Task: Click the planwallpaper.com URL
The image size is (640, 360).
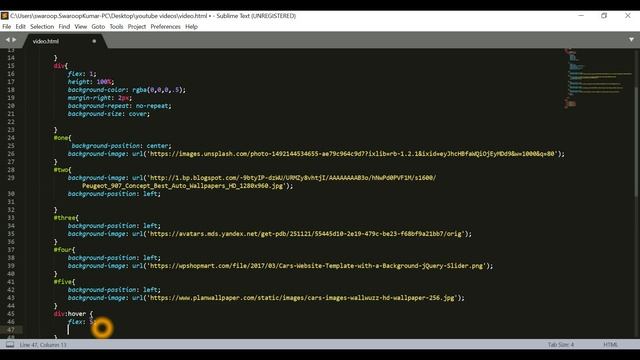Action: 302,298
